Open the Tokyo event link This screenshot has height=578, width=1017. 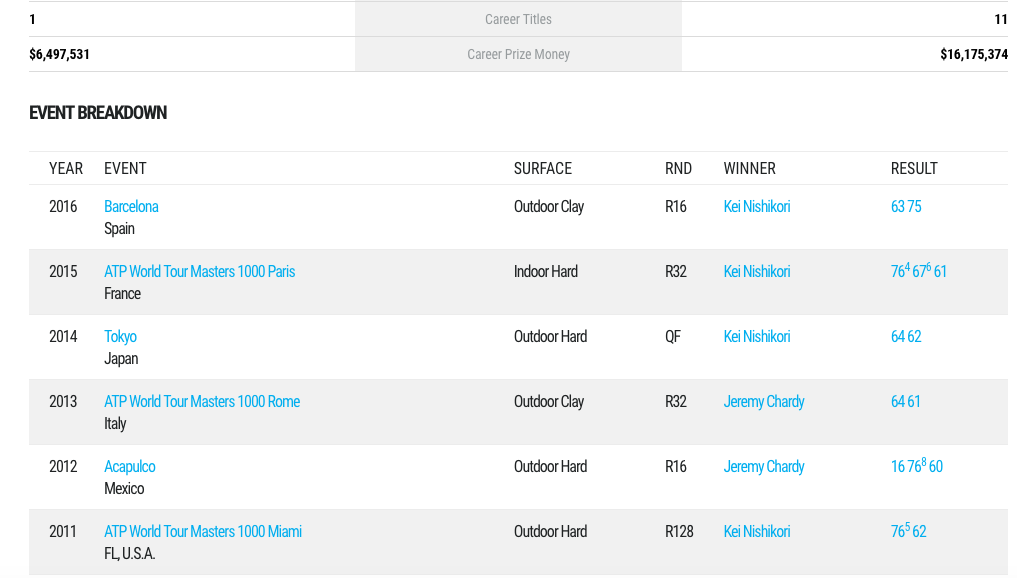[120, 336]
